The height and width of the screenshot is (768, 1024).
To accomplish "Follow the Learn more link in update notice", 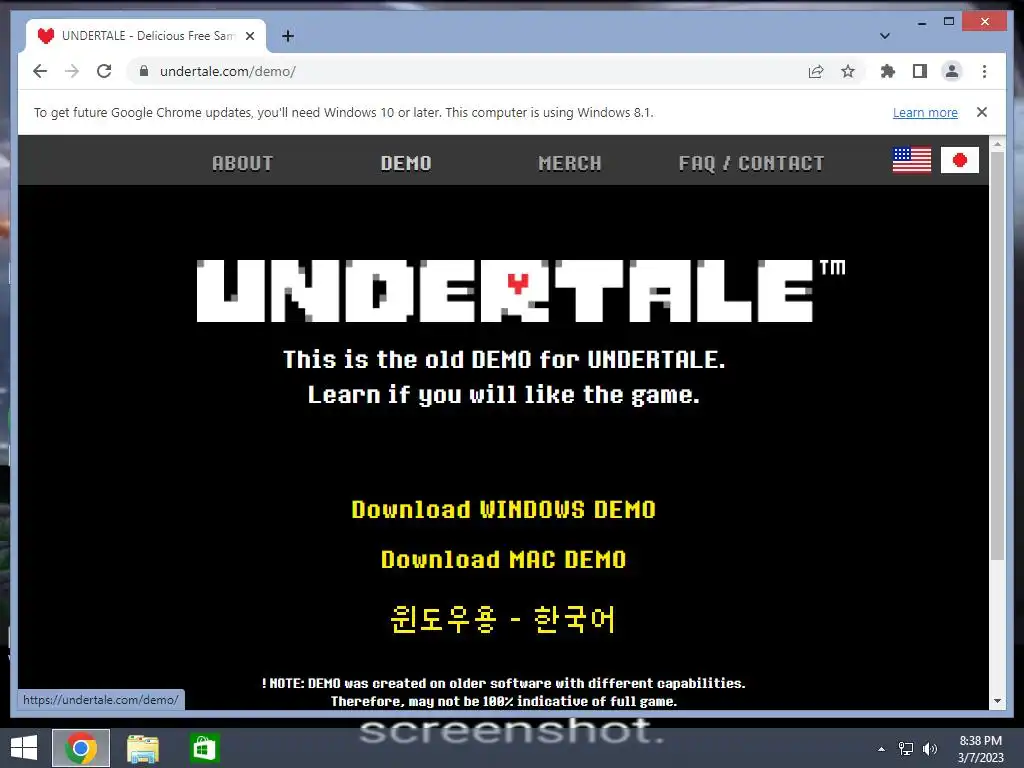I will [x=925, y=112].
